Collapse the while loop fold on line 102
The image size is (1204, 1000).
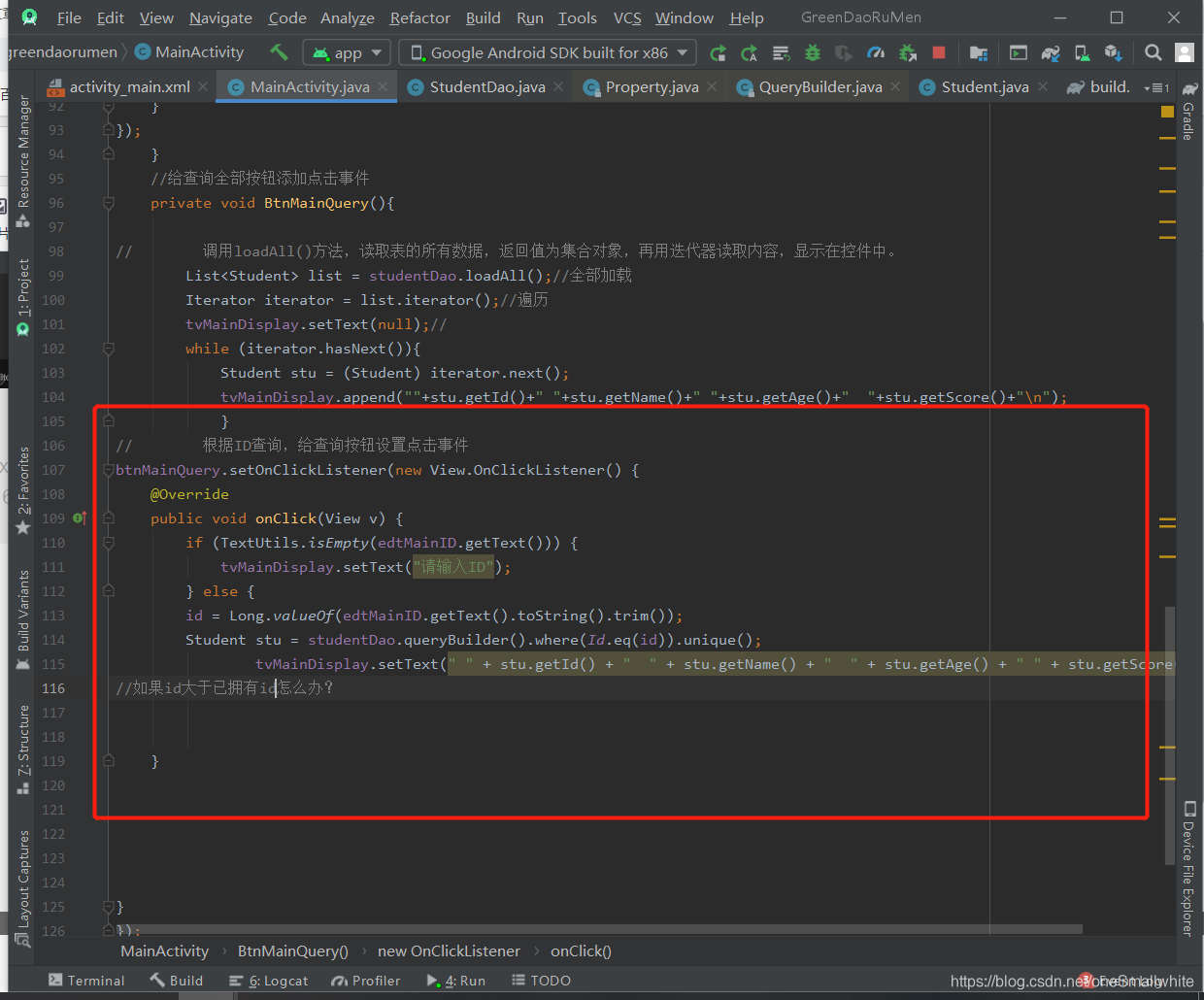pyautogui.click(x=109, y=349)
